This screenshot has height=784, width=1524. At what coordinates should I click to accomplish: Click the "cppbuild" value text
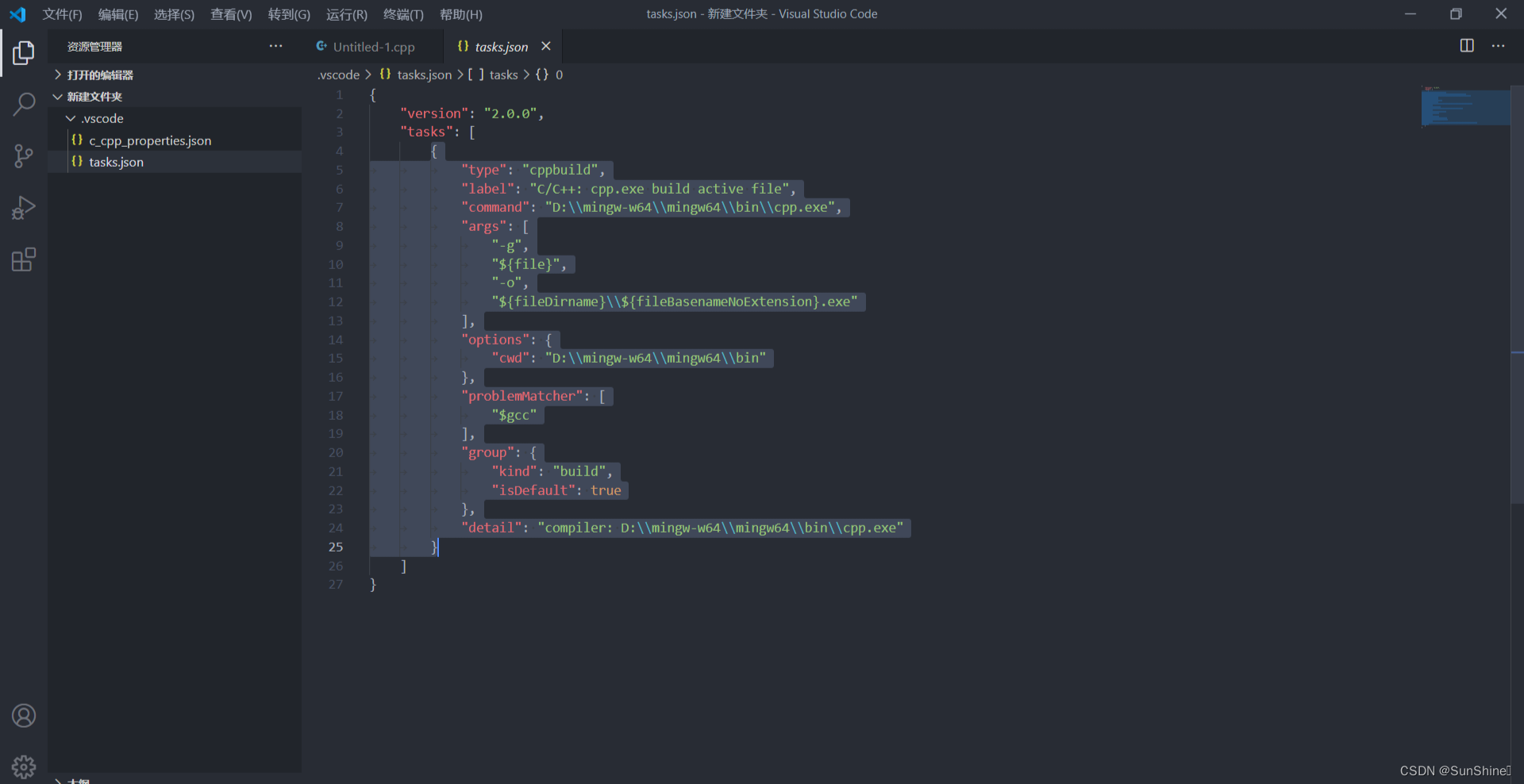[x=560, y=170]
